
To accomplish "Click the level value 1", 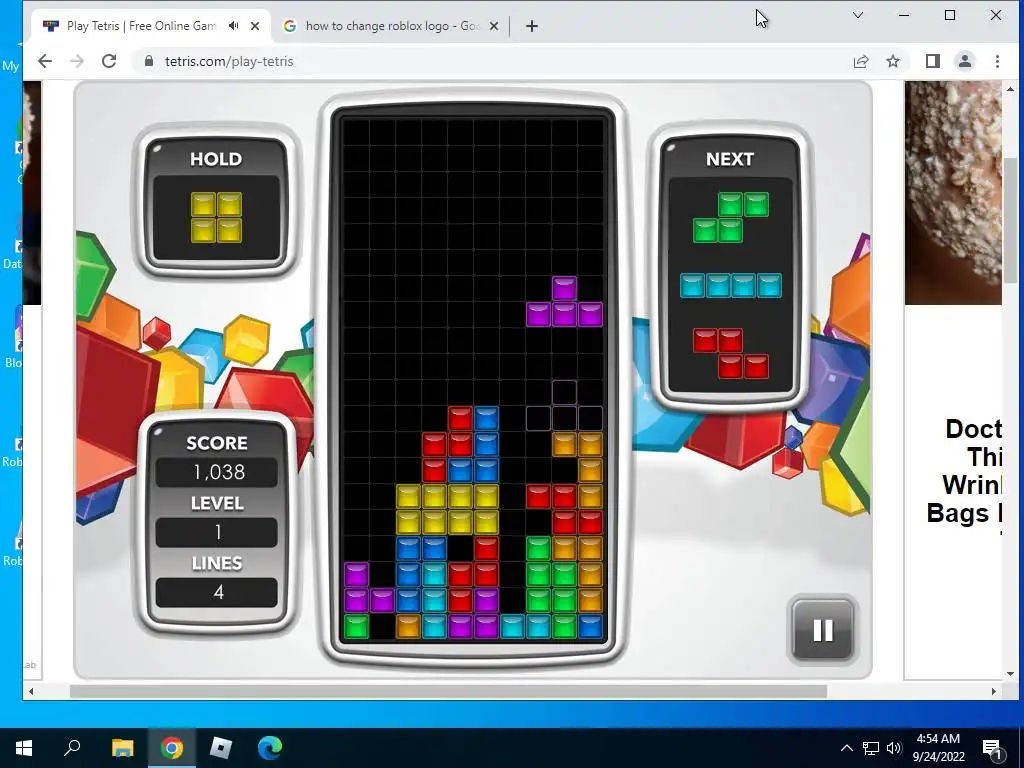I will coord(217,532).
